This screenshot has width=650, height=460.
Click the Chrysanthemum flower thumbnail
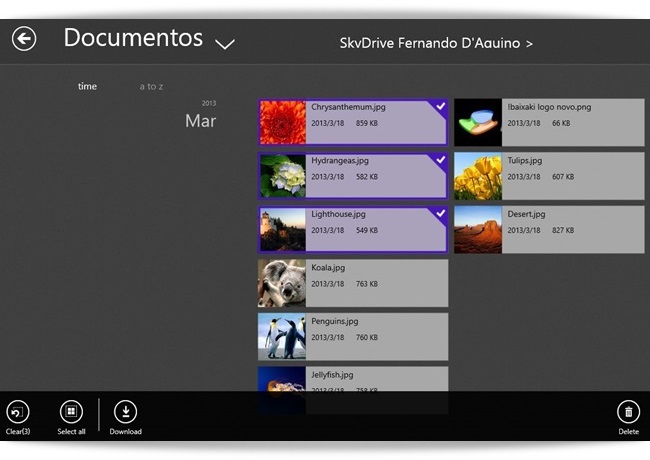tap(283, 122)
